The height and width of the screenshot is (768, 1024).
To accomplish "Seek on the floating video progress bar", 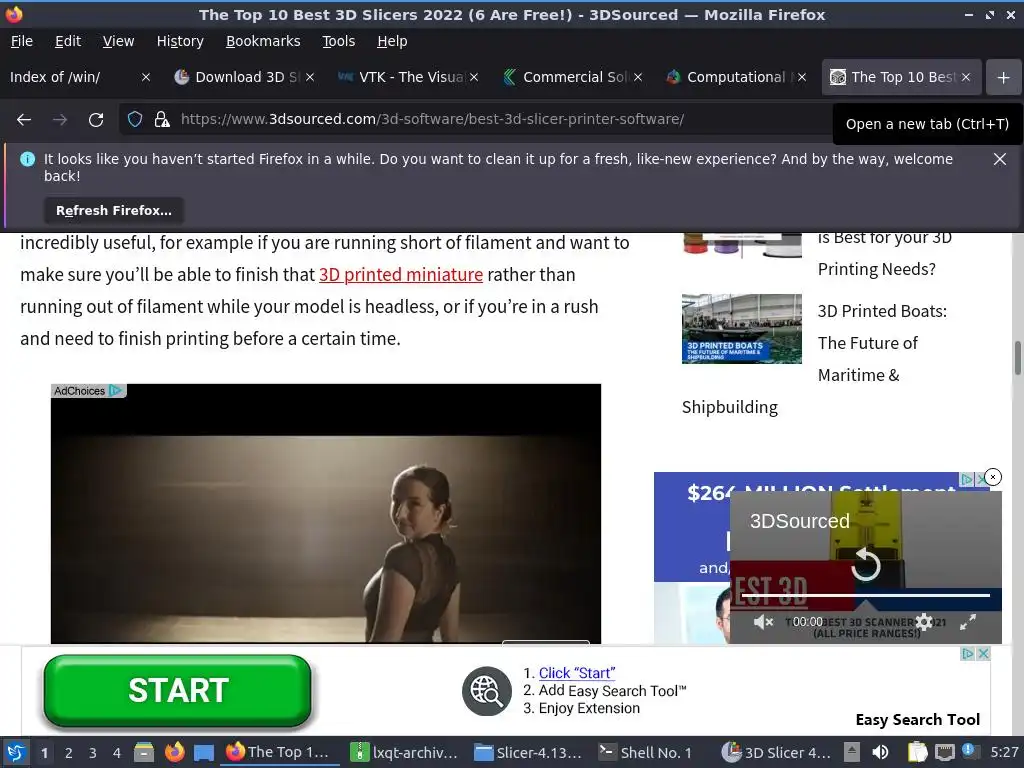I will 865,595.
